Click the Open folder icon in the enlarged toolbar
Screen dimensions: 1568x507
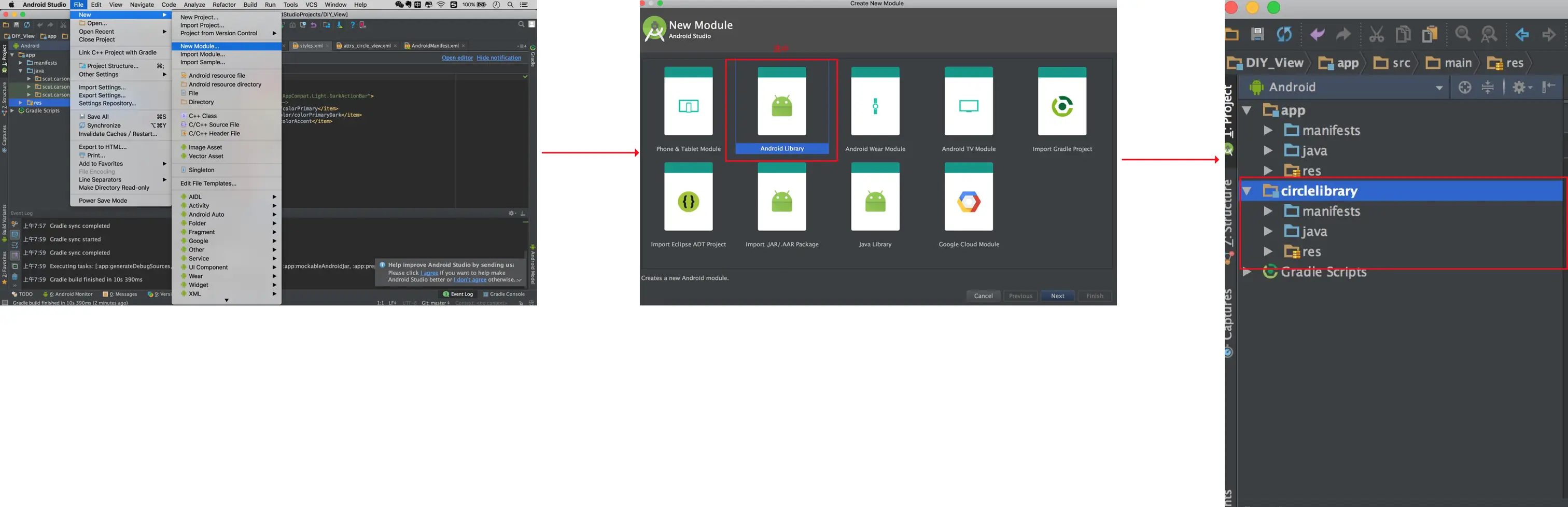point(1231,34)
